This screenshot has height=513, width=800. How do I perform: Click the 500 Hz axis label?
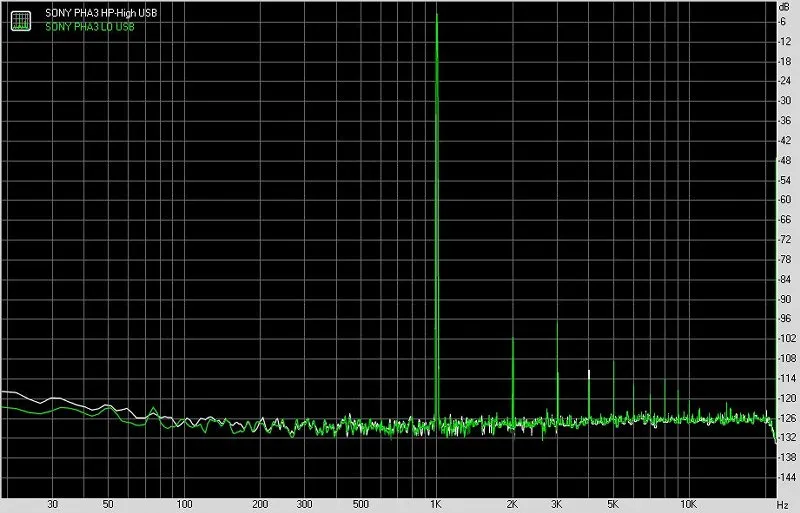[360, 504]
